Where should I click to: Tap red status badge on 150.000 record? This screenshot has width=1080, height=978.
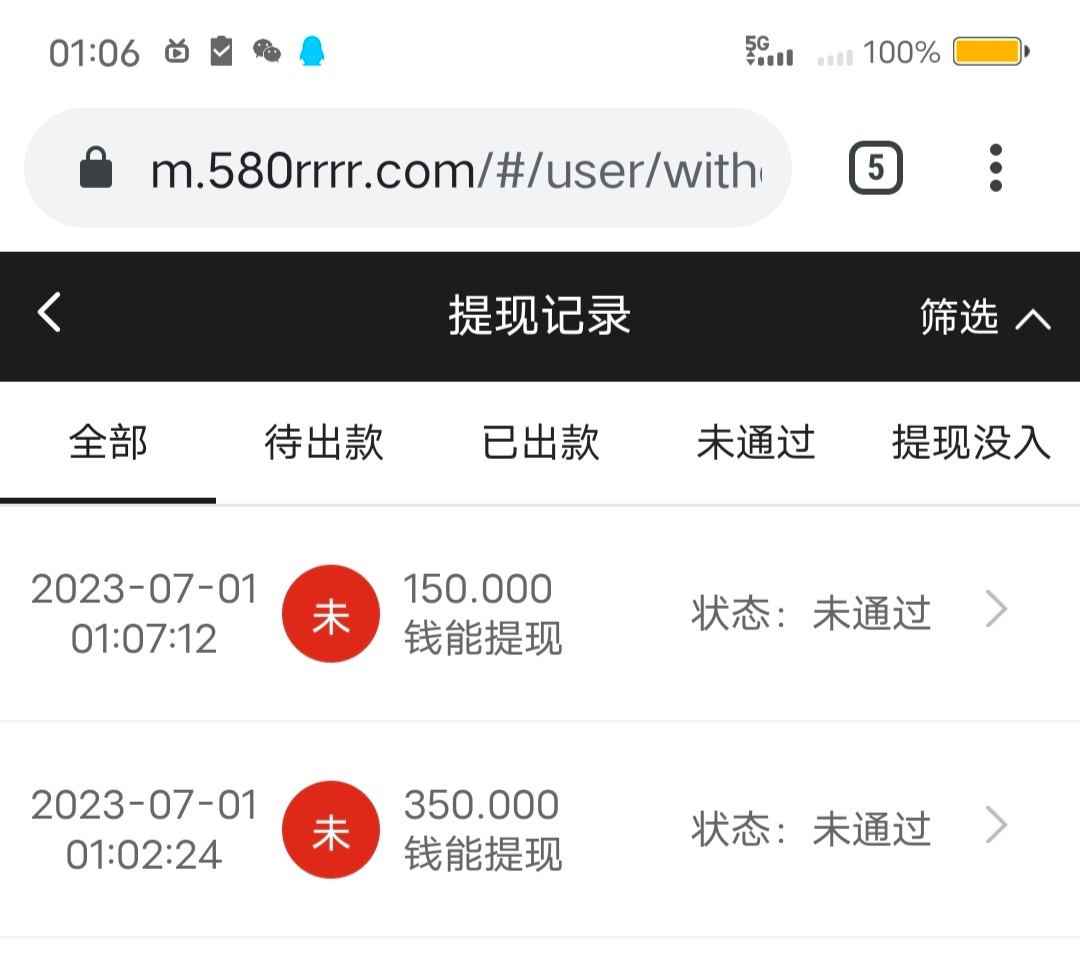click(331, 613)
